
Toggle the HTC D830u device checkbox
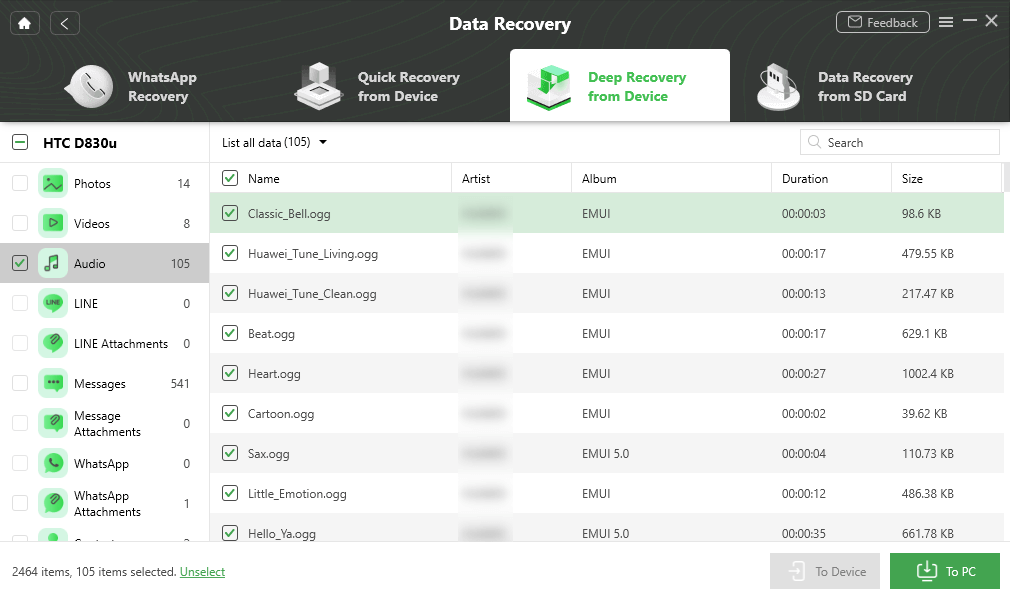[x=20, y=142]
